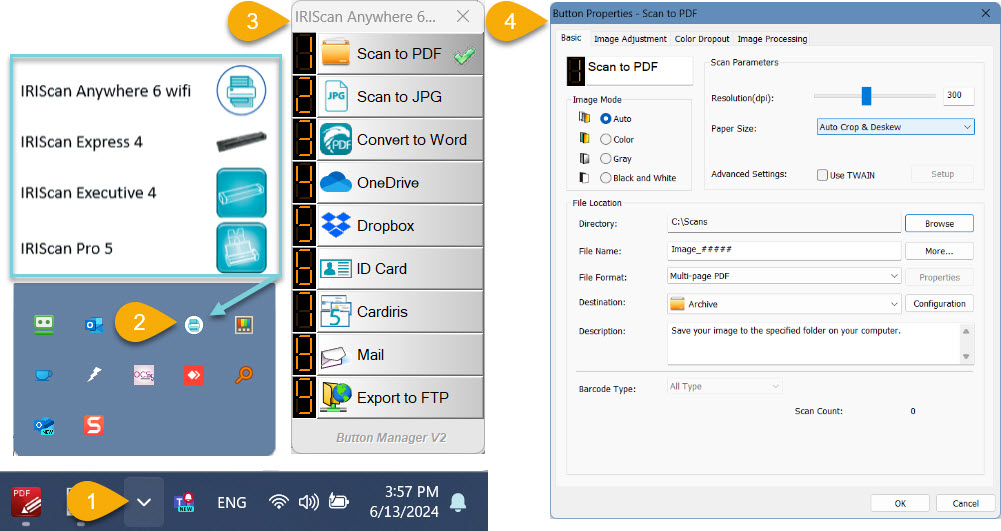Switch to the Image Adjustment tab

(630, 39)
